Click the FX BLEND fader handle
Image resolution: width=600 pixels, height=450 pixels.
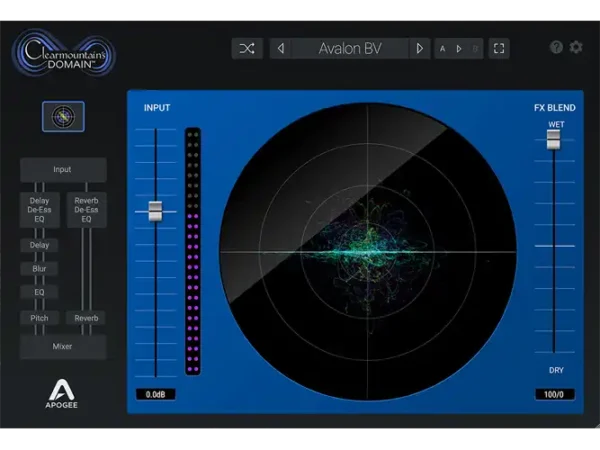[x=553, y=140]
